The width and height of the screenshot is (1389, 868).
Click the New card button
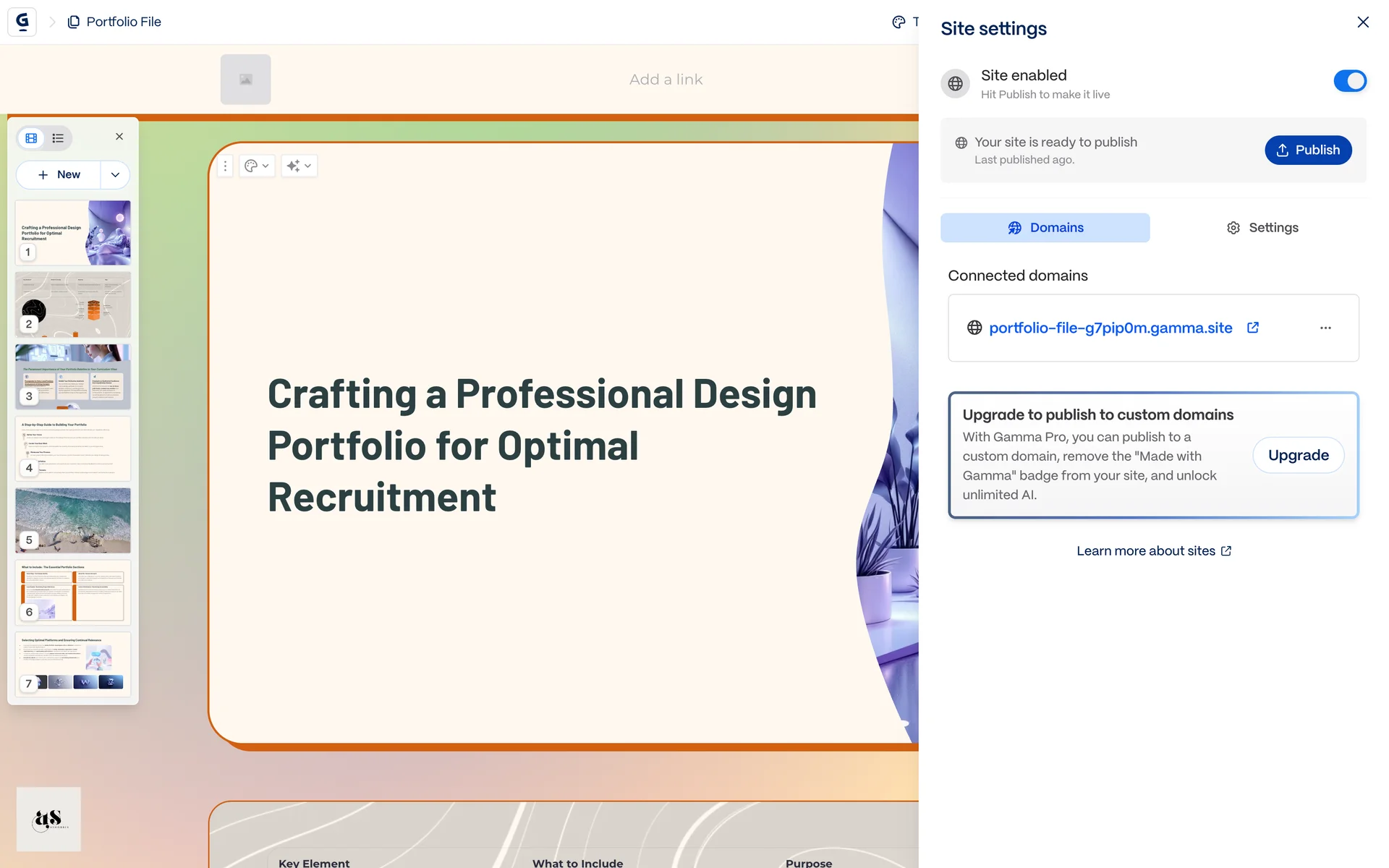click(59, 175)
